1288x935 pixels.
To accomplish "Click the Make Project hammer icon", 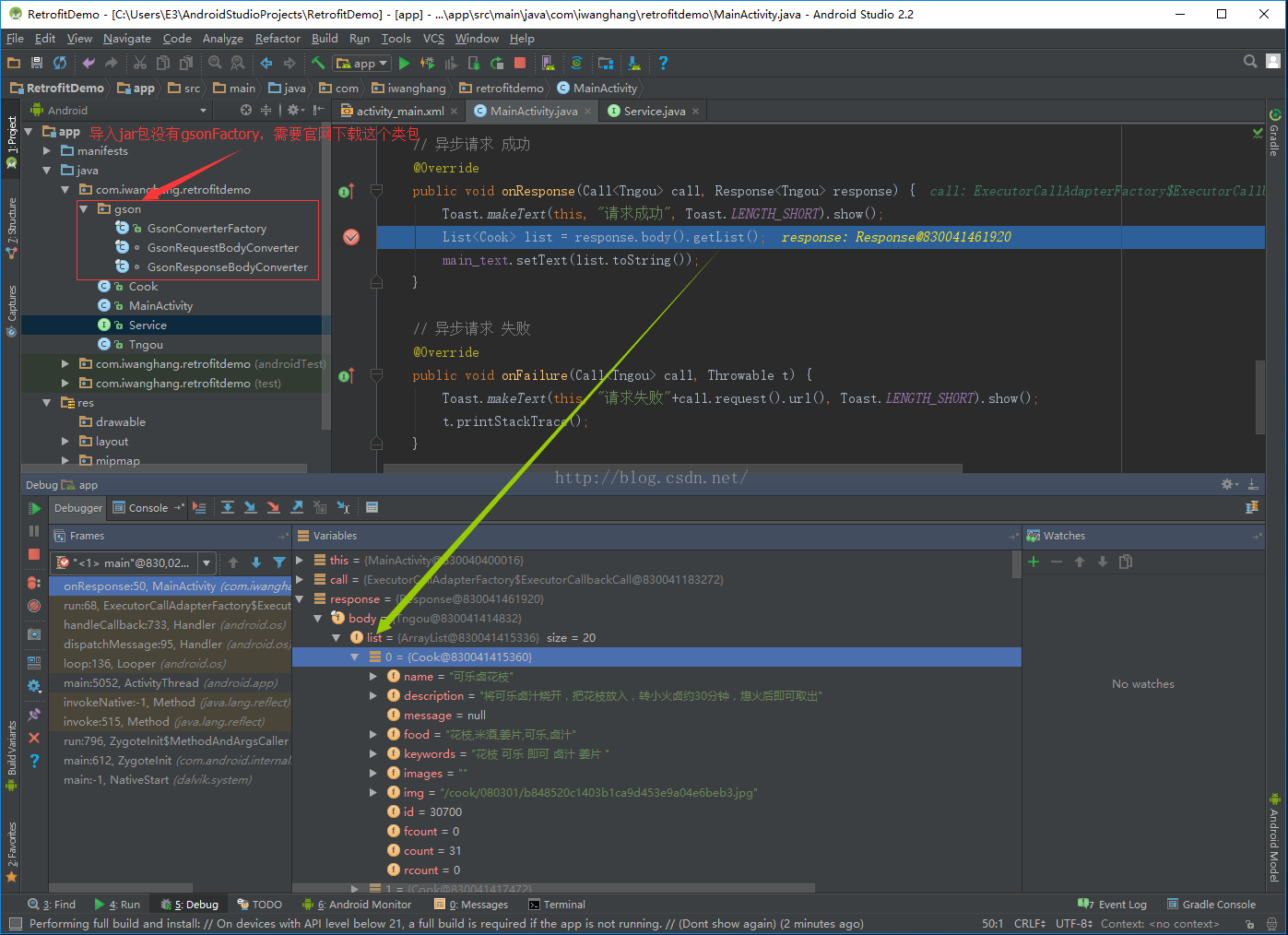I will (x=317, y=63).
